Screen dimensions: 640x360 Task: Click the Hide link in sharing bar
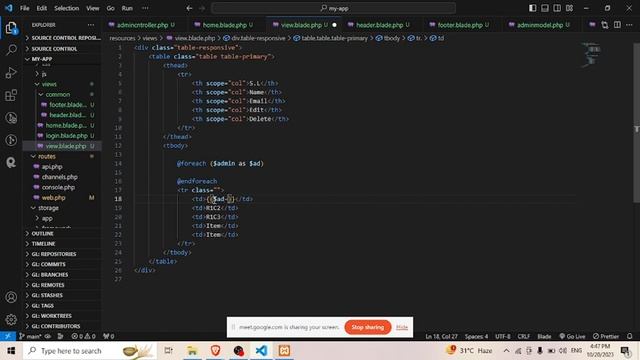[x=402, y=327]
